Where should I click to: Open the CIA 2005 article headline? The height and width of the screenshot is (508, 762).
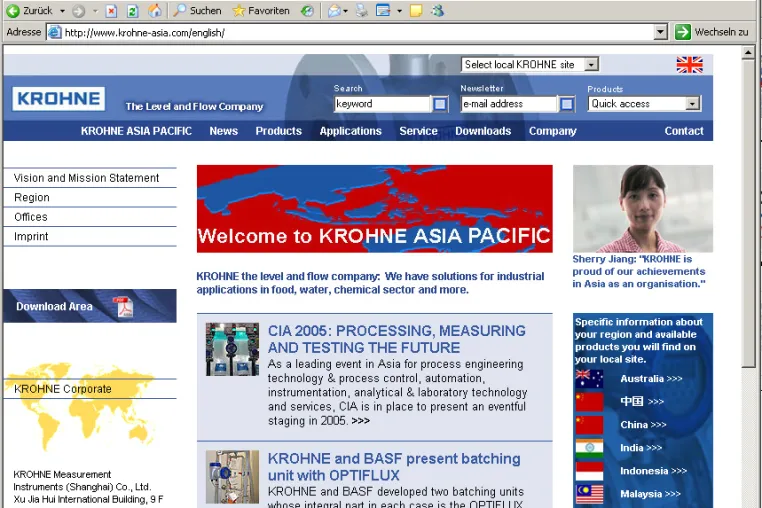point(397,339)
